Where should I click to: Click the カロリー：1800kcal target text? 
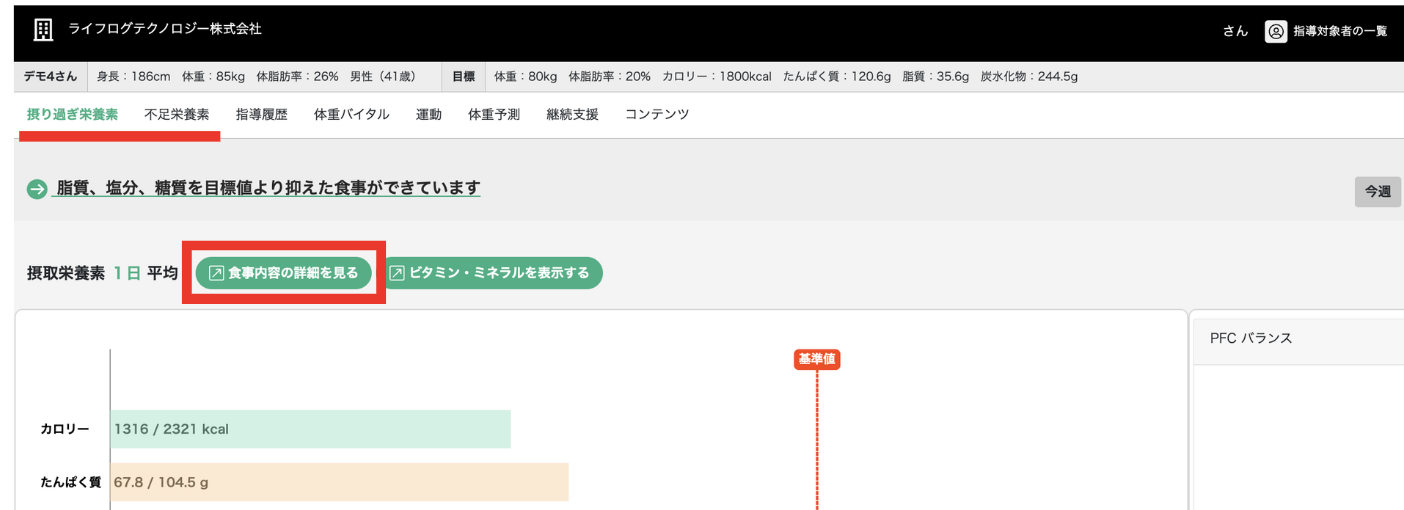716,76
